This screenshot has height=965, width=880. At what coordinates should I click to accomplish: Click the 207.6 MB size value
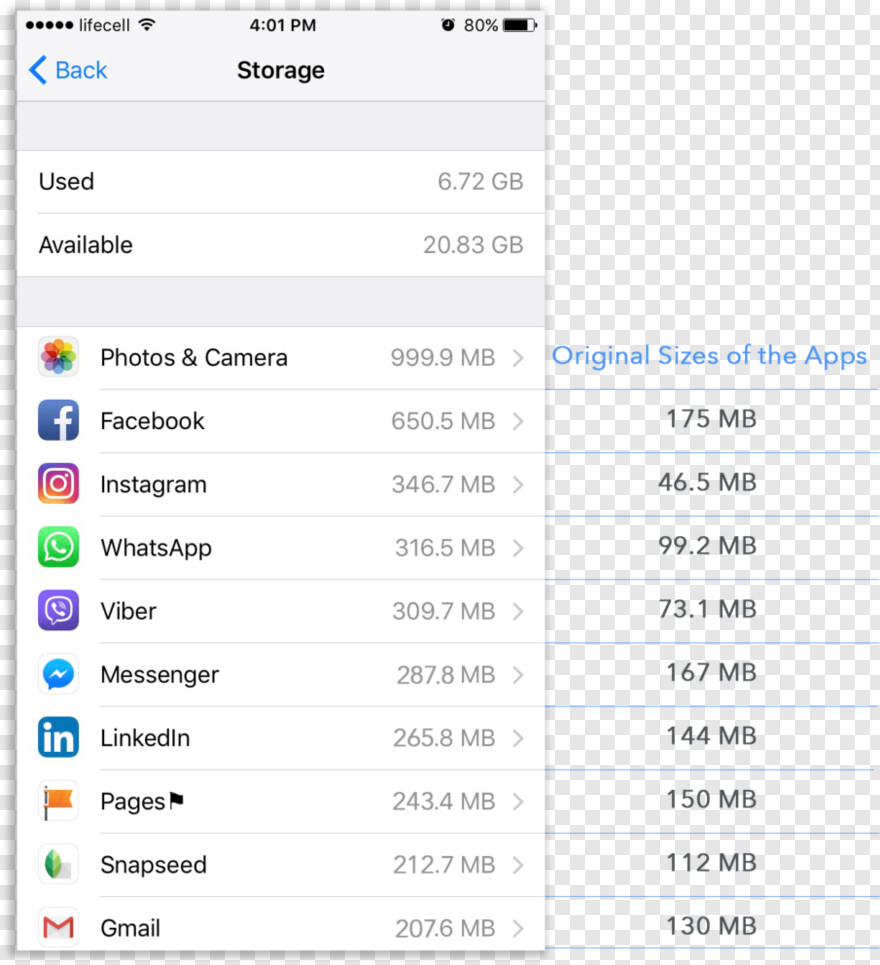pos(445,929)
